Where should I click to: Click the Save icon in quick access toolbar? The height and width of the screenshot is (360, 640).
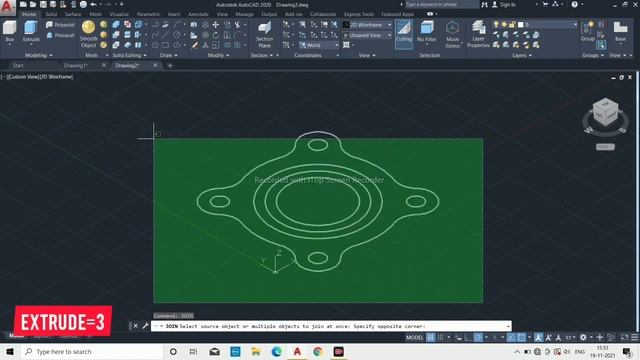[43, 4]
